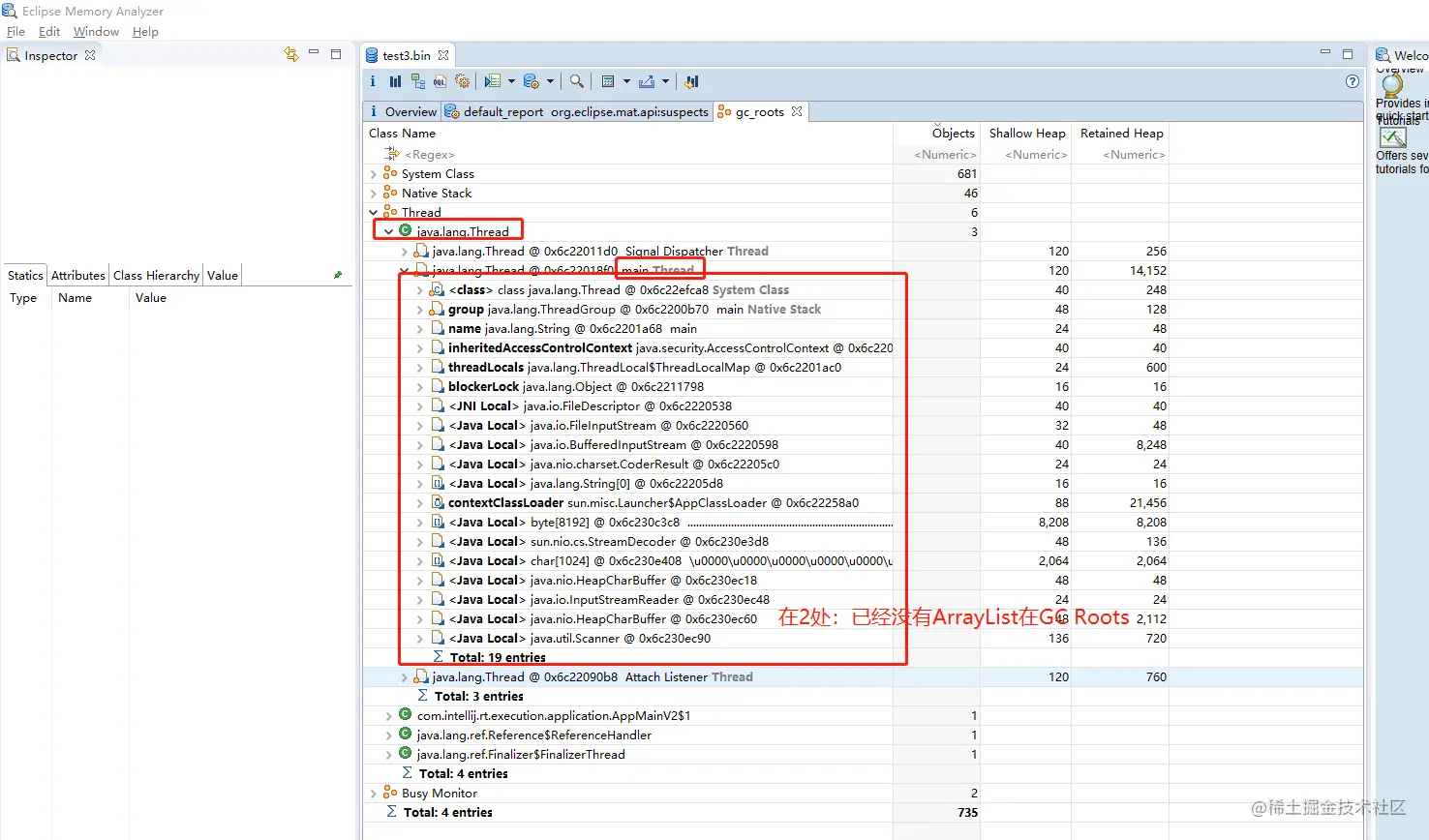
Task: Maximize the test3.bin editor area
Action: click(1348, 54)
